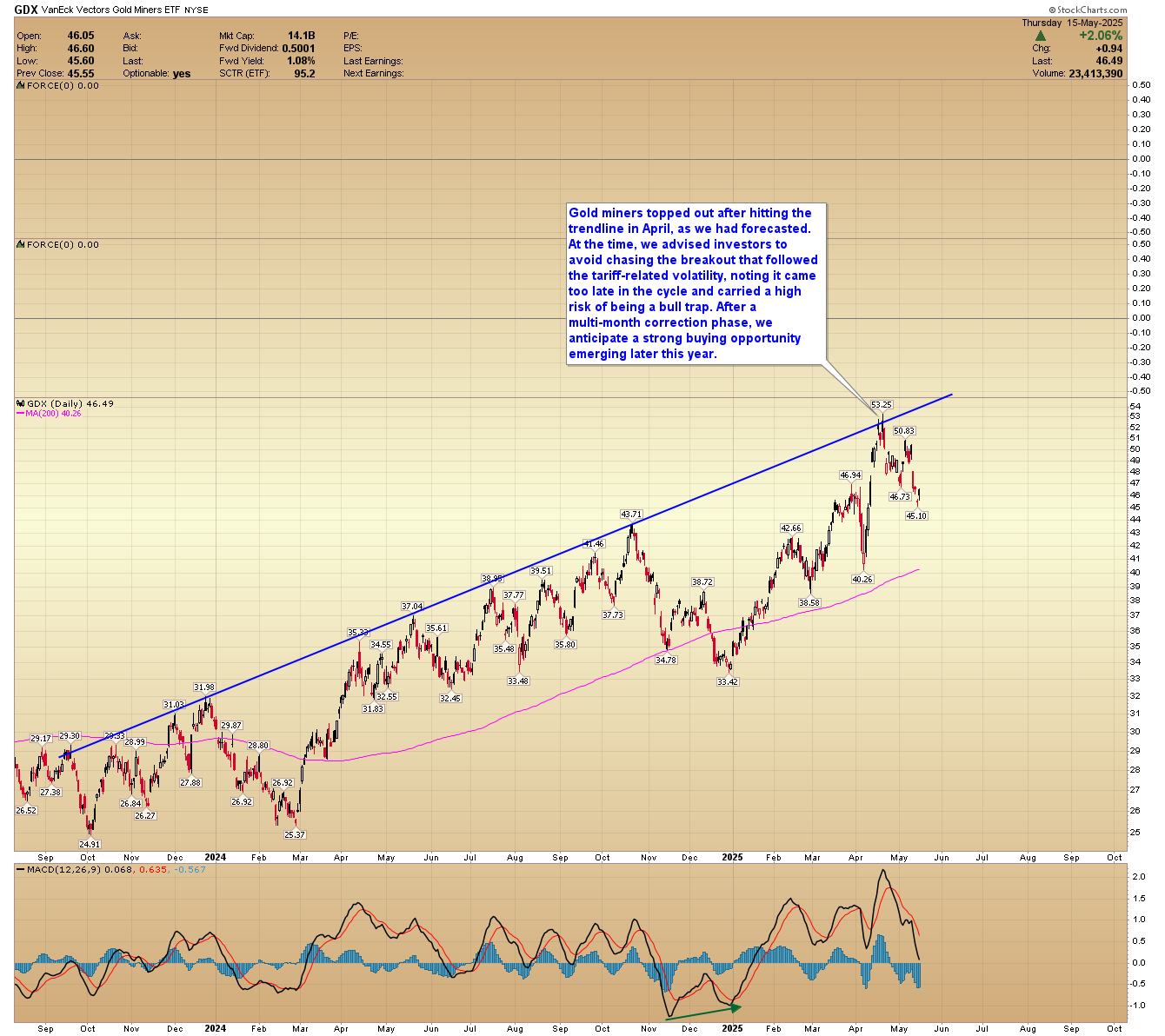
Task: Click the Optionable yes value
Action: coord(182,74)
